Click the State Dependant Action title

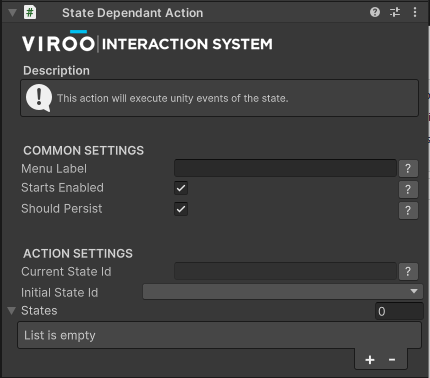(x=133, y=13)
